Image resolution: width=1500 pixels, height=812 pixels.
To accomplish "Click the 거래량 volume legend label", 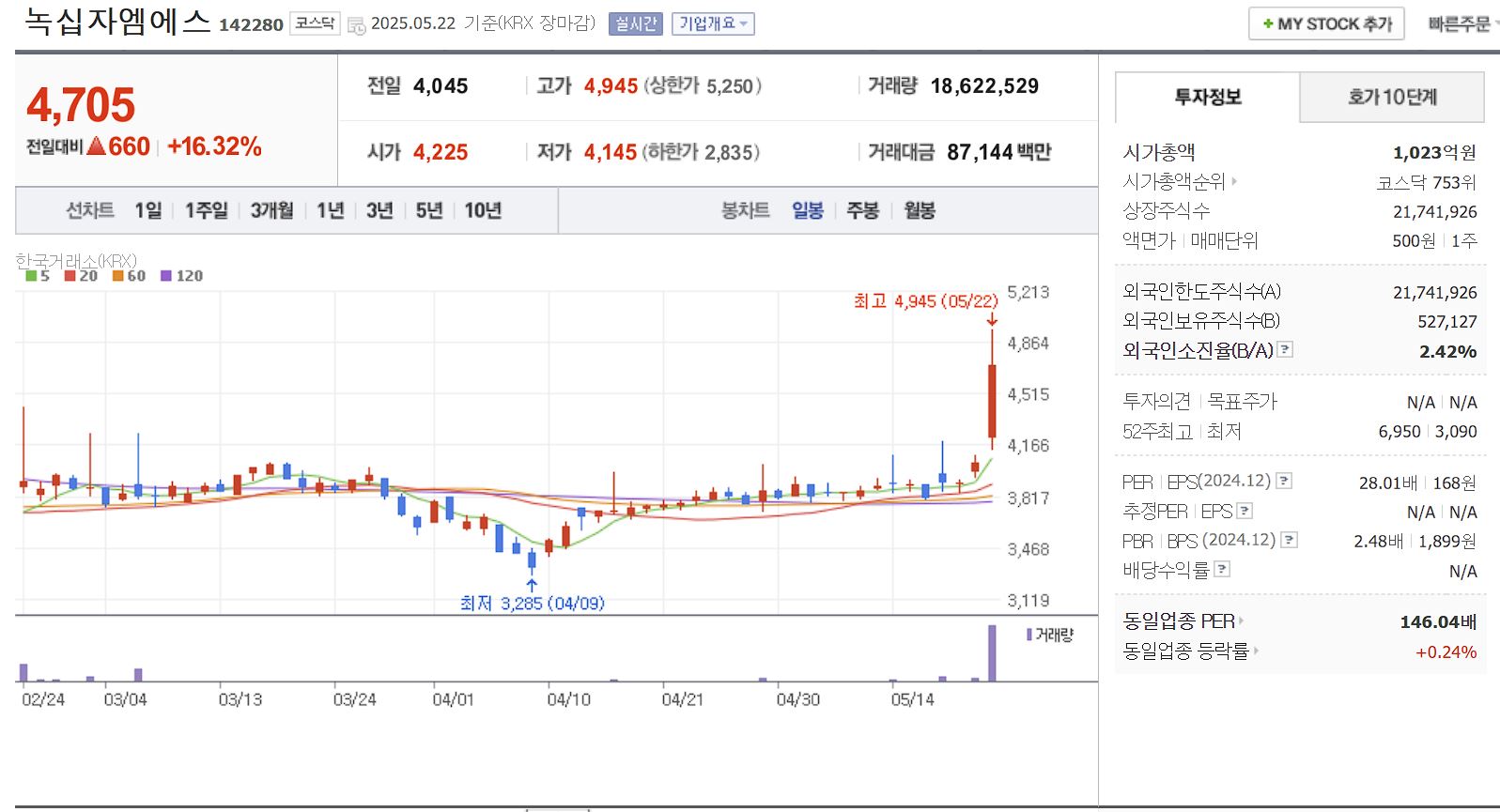I will (x=1050, y=635).
